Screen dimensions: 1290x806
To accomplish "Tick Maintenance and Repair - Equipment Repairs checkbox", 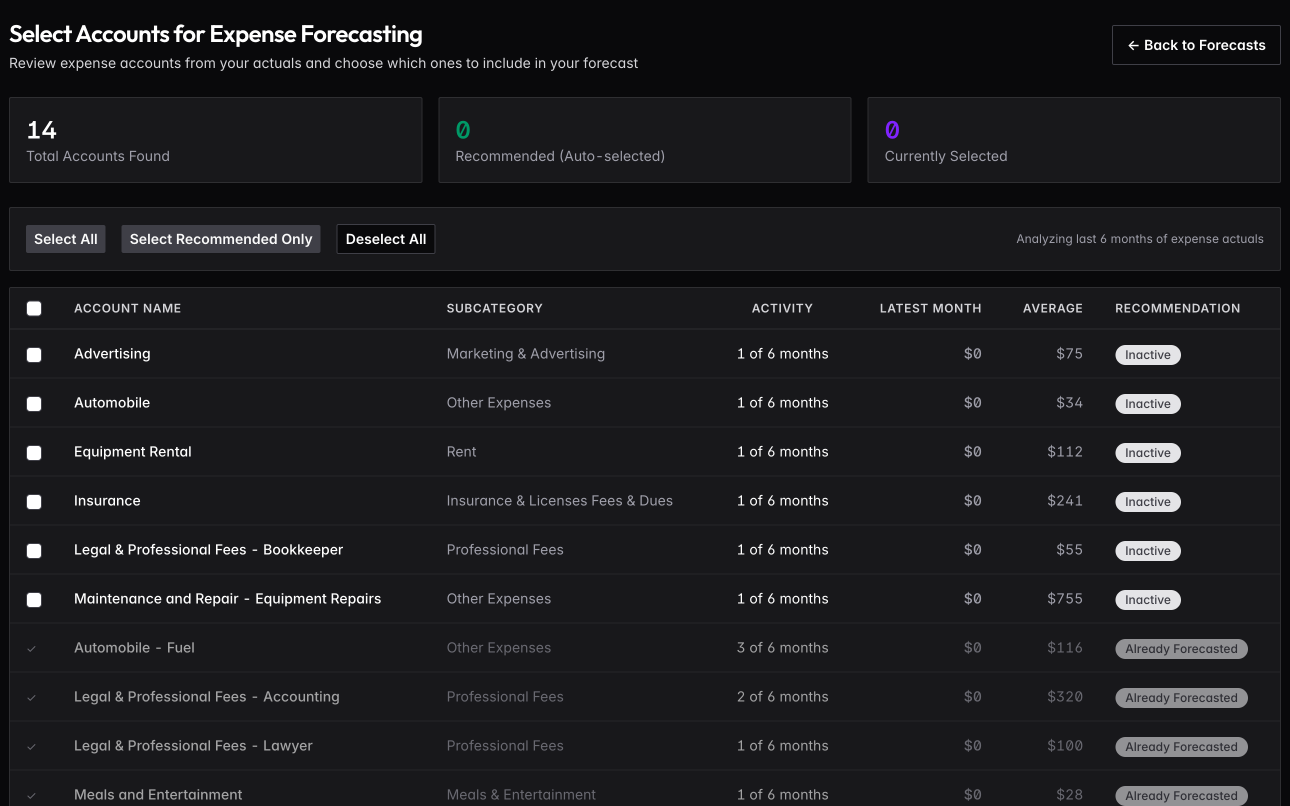I will 34,600.
